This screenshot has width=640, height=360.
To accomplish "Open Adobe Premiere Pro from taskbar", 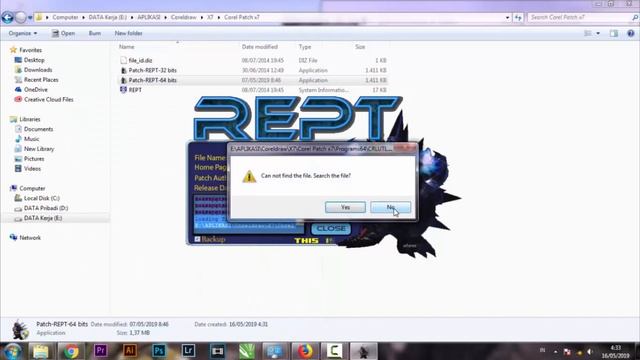I will click(100, 351).
